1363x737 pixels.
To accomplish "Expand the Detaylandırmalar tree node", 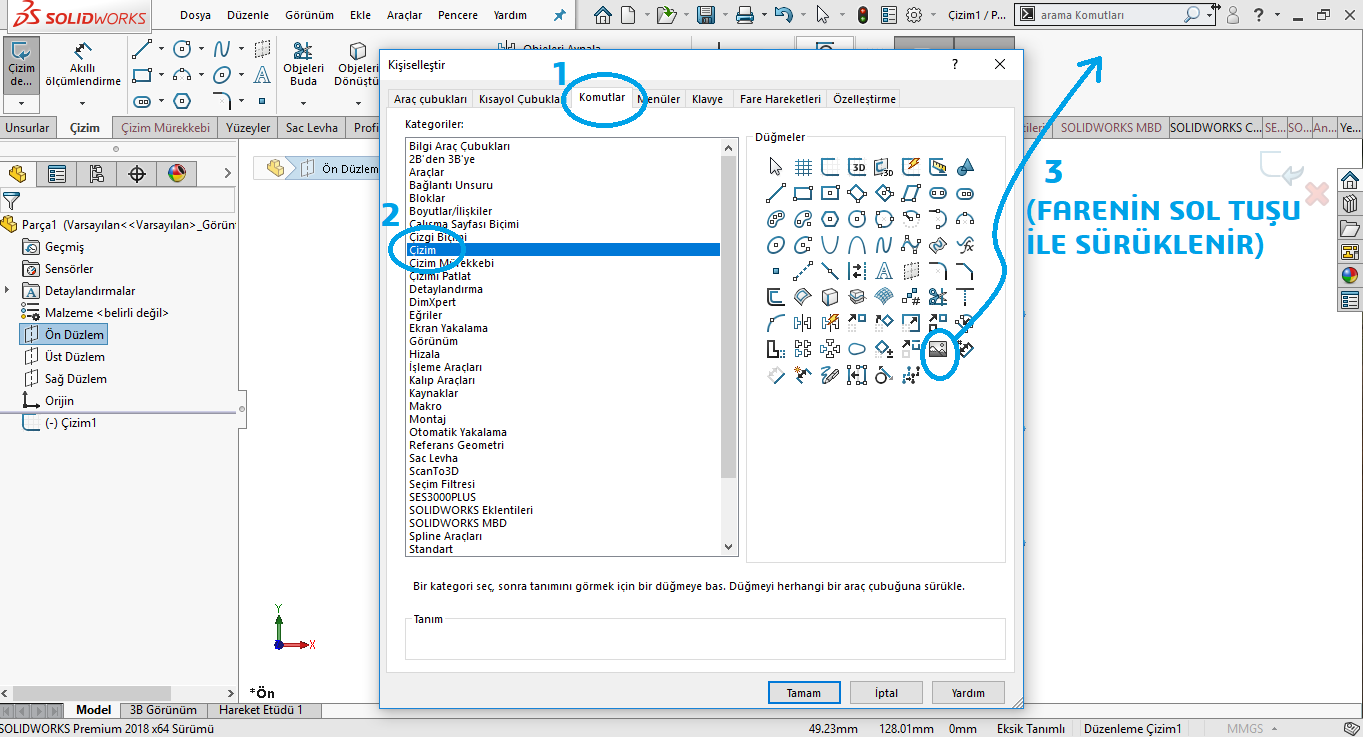I will 8,290.
